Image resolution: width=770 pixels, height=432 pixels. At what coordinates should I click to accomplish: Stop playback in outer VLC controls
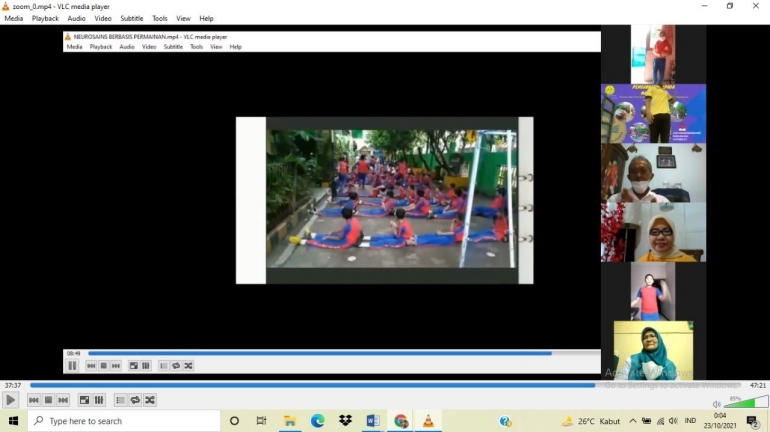(x=48, y=400)
